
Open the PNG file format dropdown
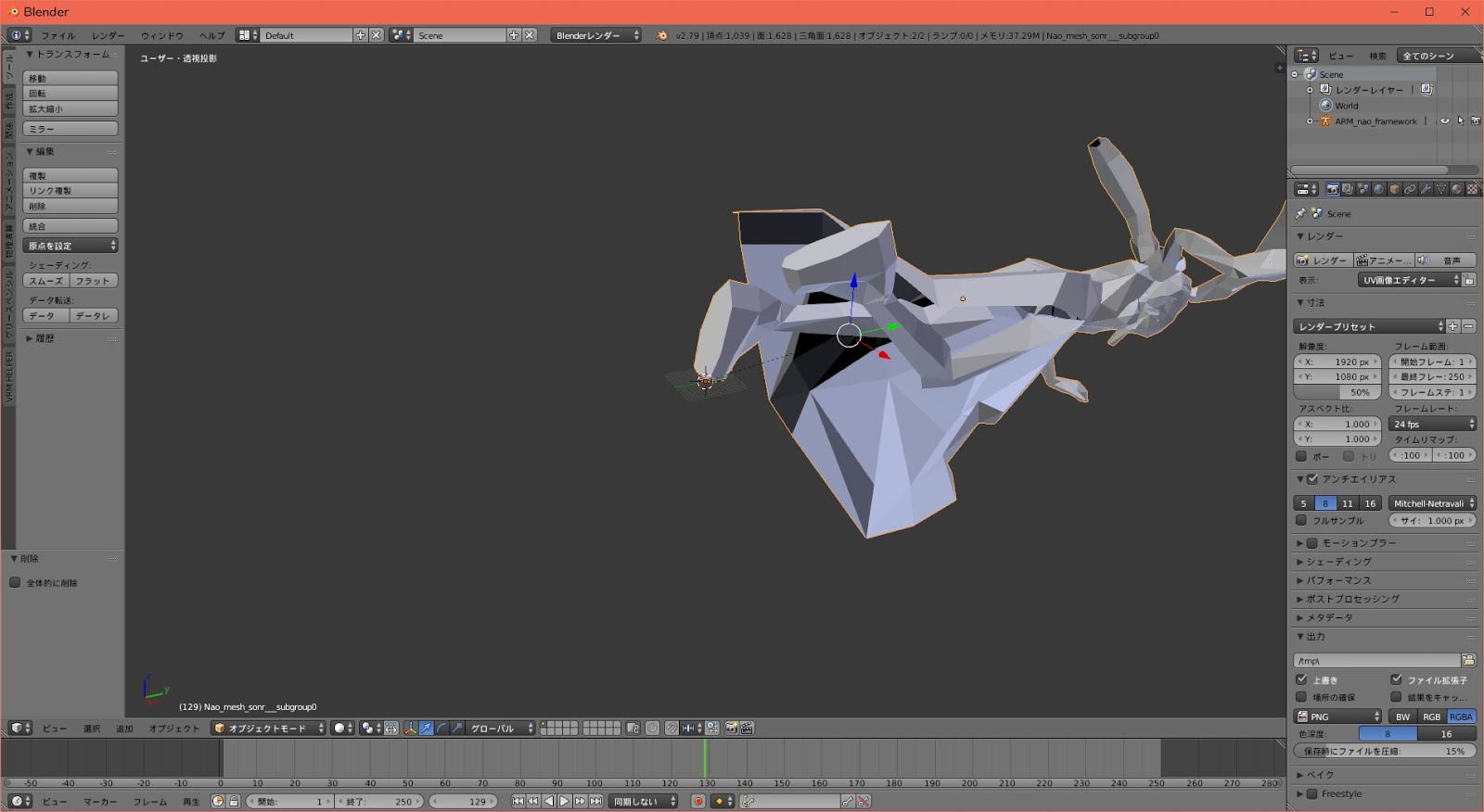[1337, 717]
